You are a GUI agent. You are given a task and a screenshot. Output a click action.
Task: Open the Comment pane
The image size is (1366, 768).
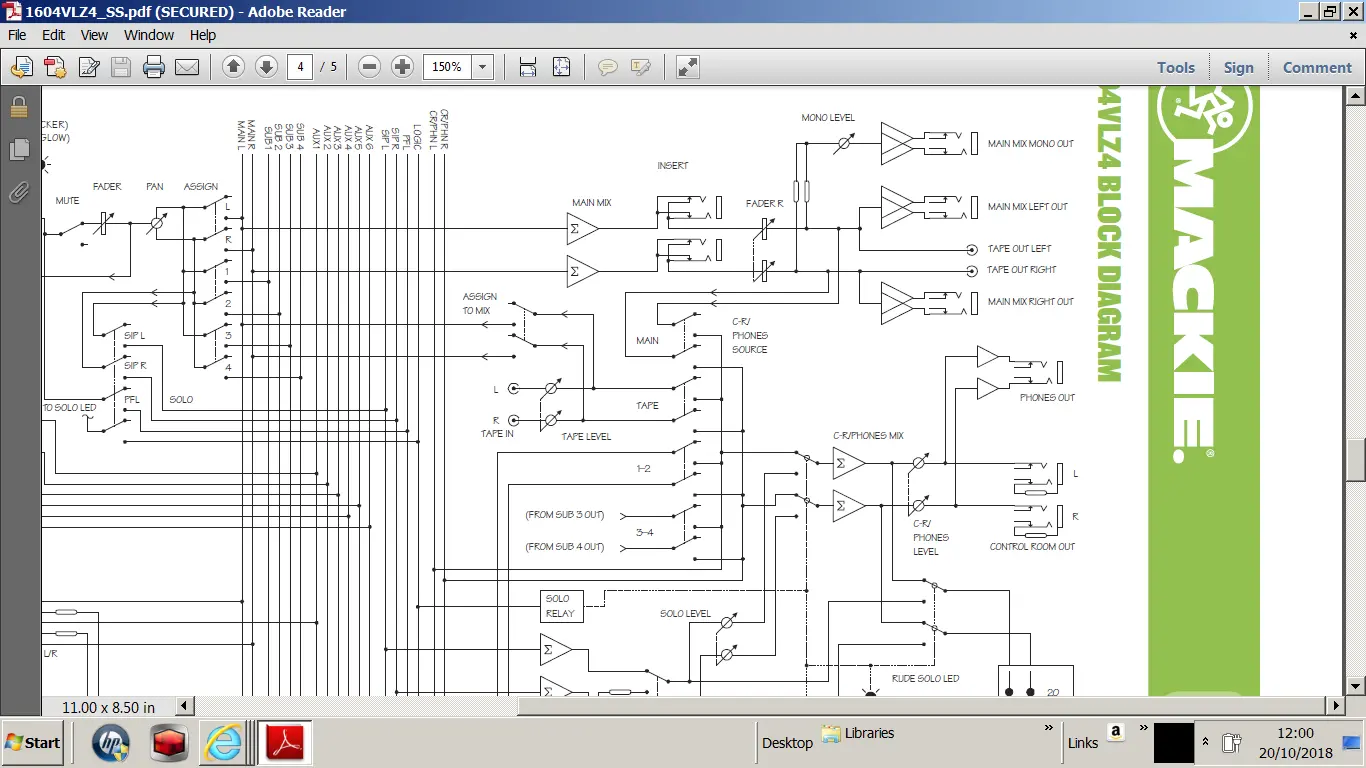[x=1317, y=67]
